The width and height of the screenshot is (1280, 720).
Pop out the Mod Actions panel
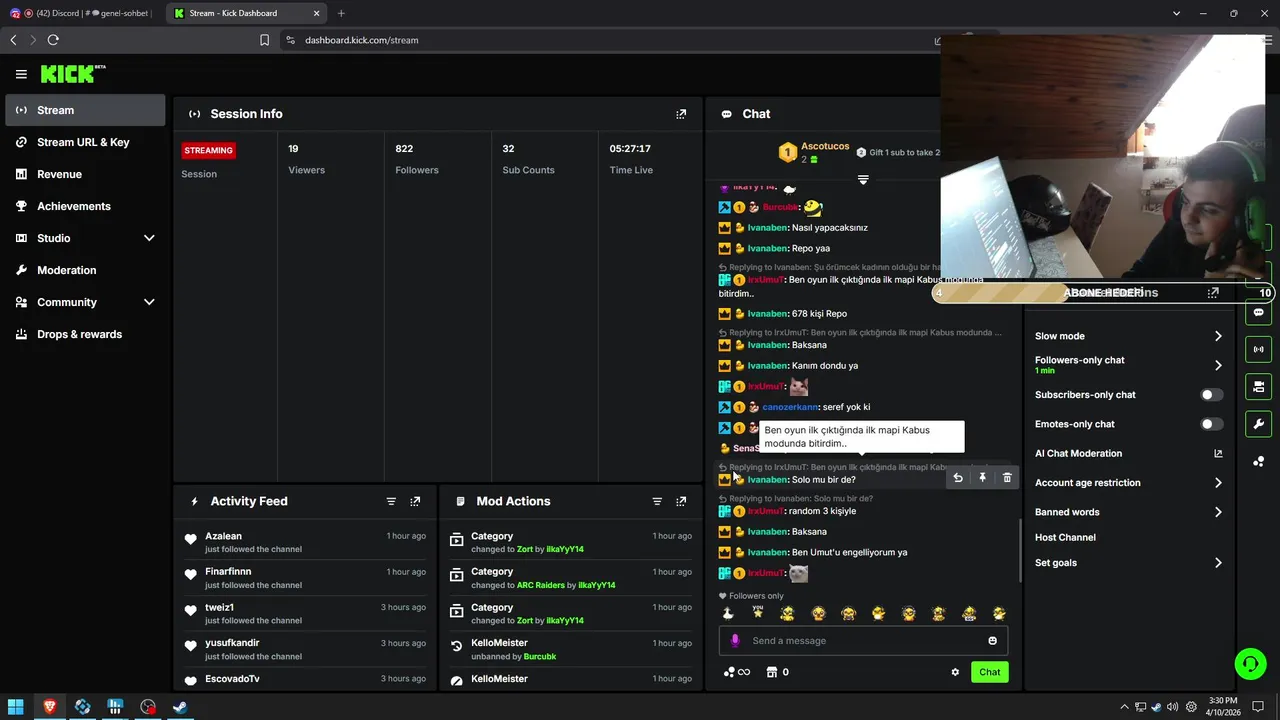[681, 501]
